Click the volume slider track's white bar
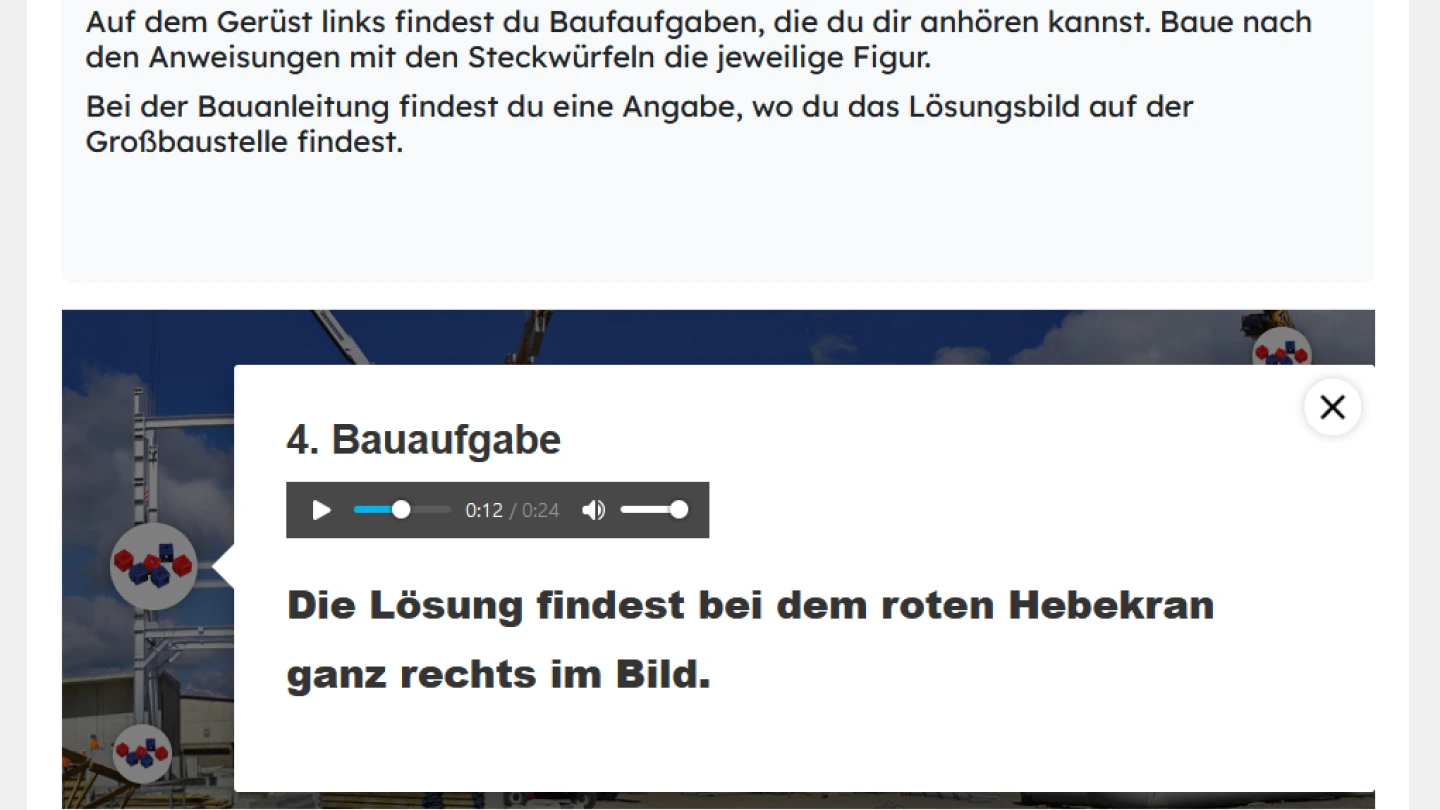The width and height of the screenshot is (1440, 810). tap(646, 510)
